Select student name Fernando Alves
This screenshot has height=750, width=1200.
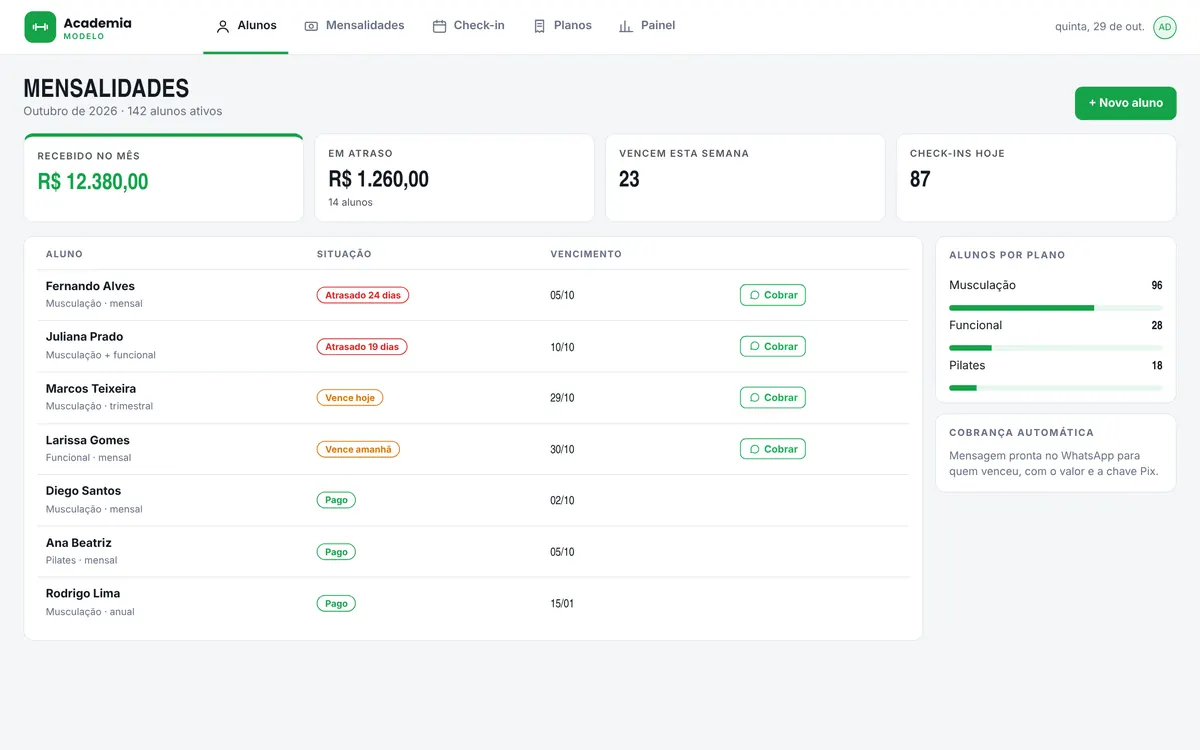point(90,286)
